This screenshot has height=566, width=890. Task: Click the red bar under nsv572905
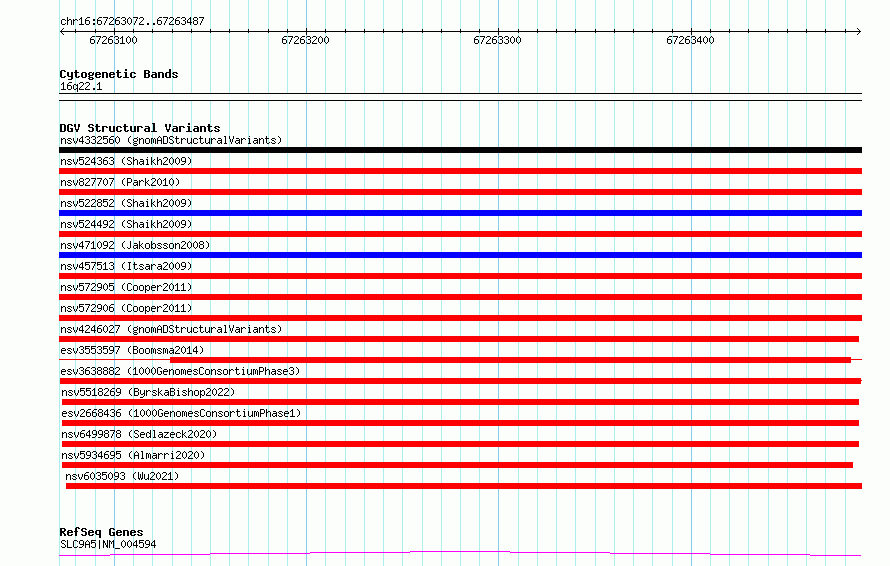(x=460, y=297)
